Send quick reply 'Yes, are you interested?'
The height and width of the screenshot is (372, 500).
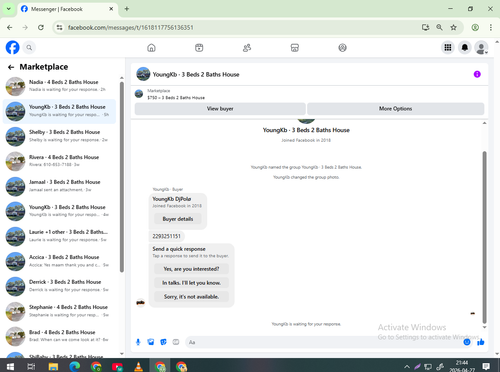pyautogui.click(x=191, y=269)
